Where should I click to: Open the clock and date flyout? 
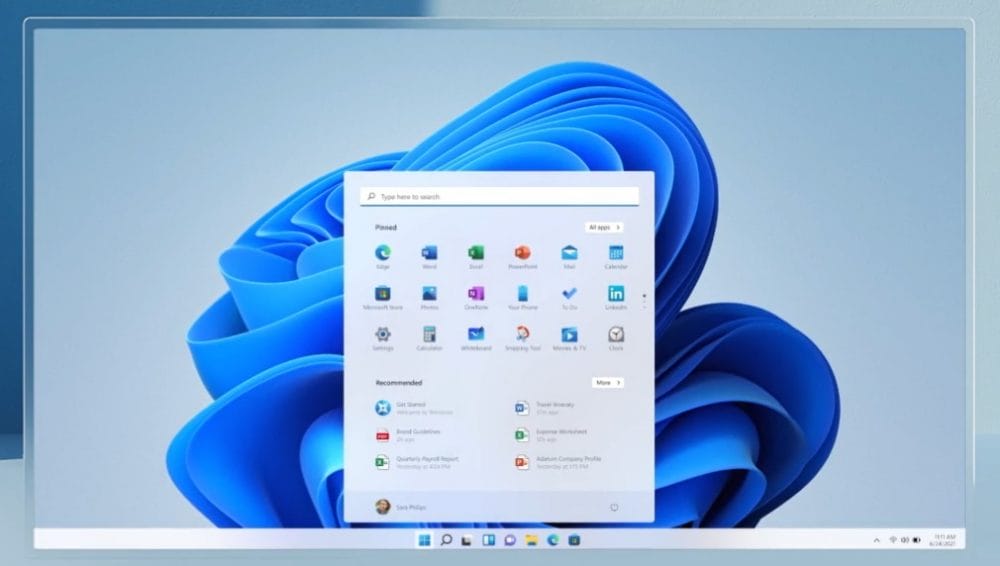[x=943, y=540]
